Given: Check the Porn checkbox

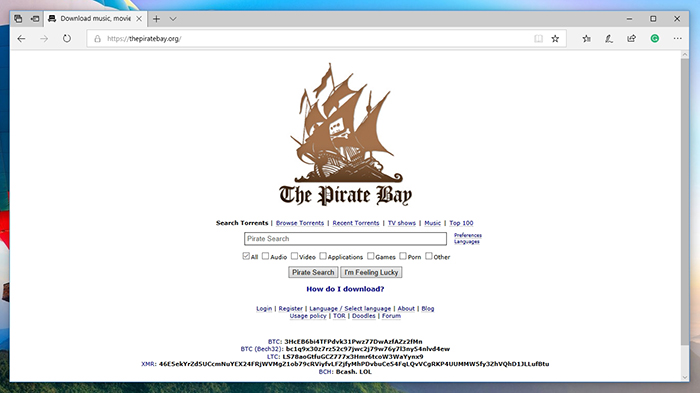Looking at the screenshot, I should coord(403,256).
